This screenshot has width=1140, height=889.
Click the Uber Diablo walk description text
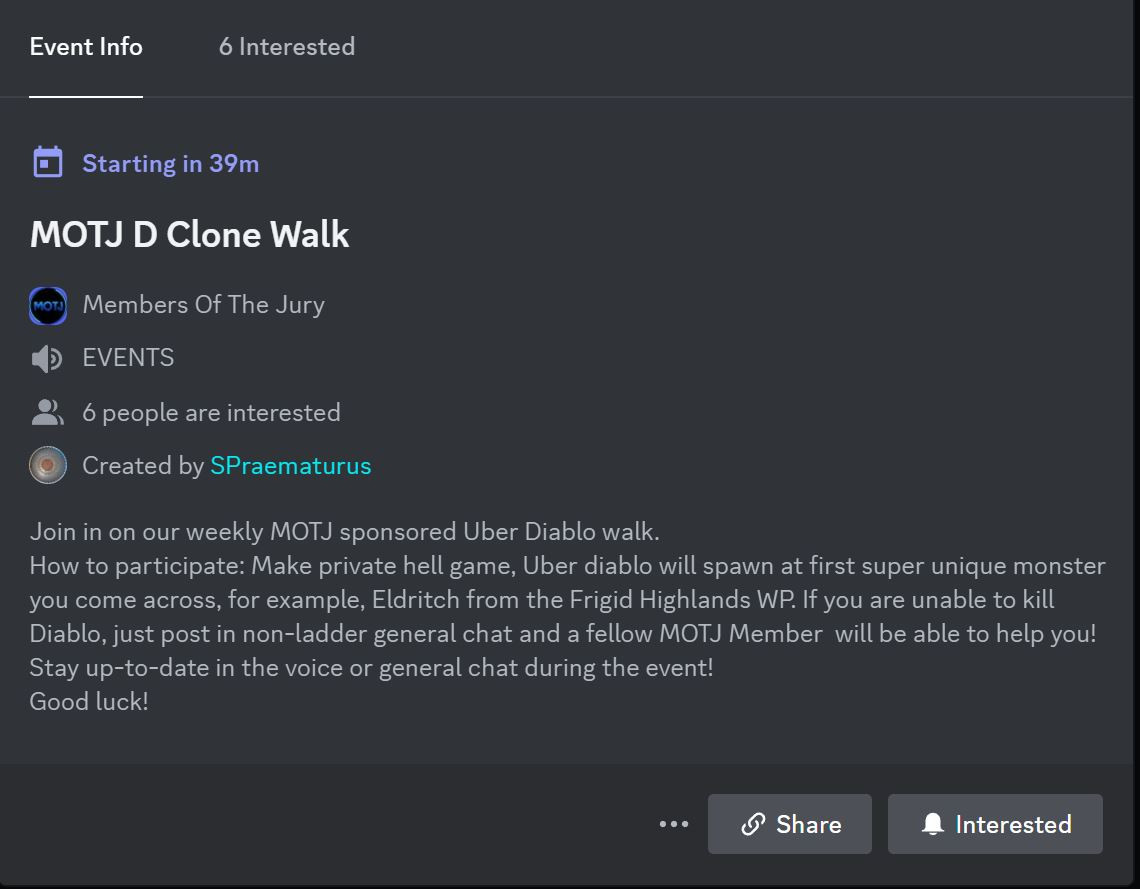[343, 531]
